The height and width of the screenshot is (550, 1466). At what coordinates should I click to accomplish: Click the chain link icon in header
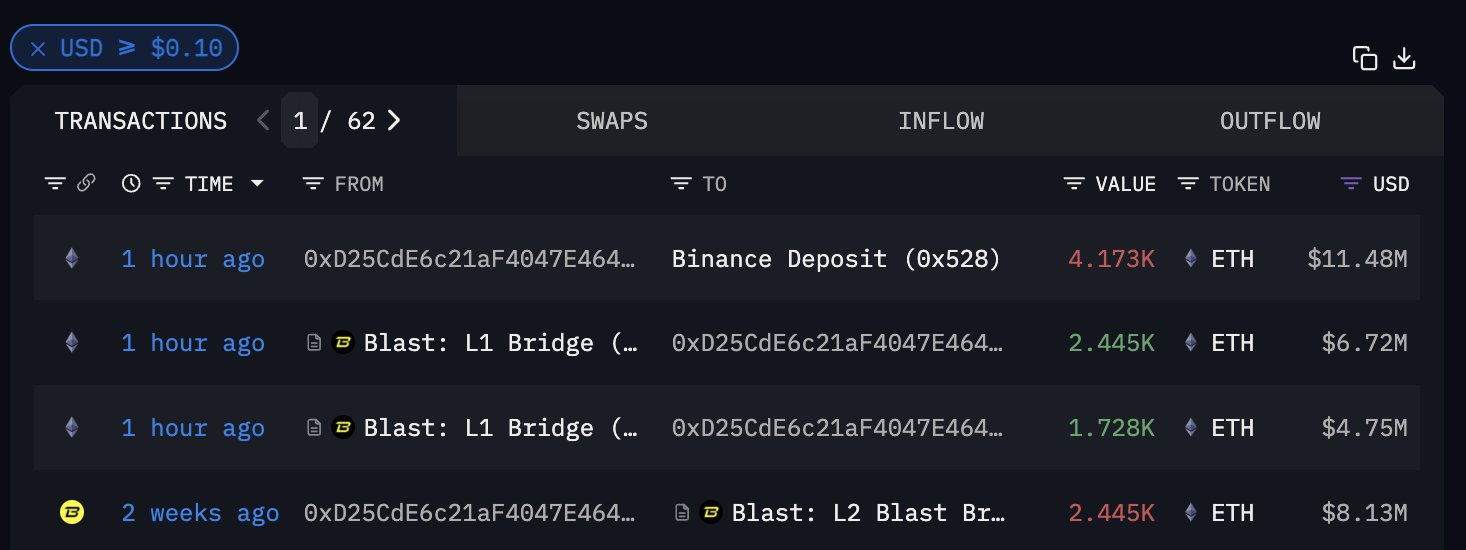pos(87,183)
